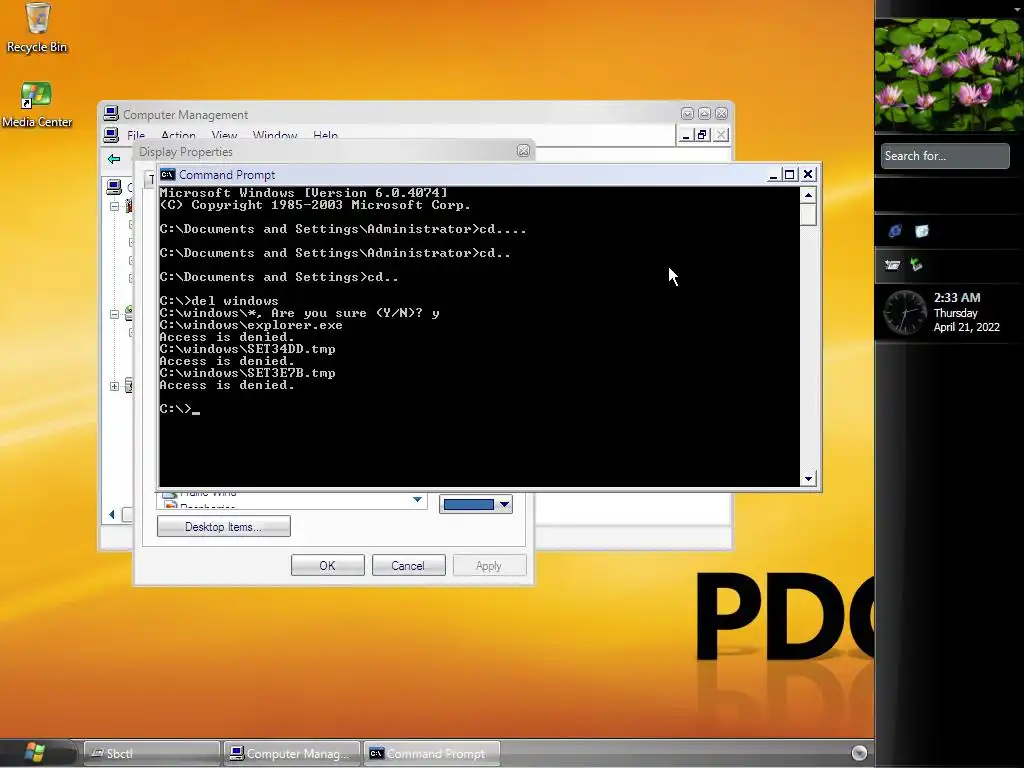Minimize the Command Prompt window

(x=773, y=174)
